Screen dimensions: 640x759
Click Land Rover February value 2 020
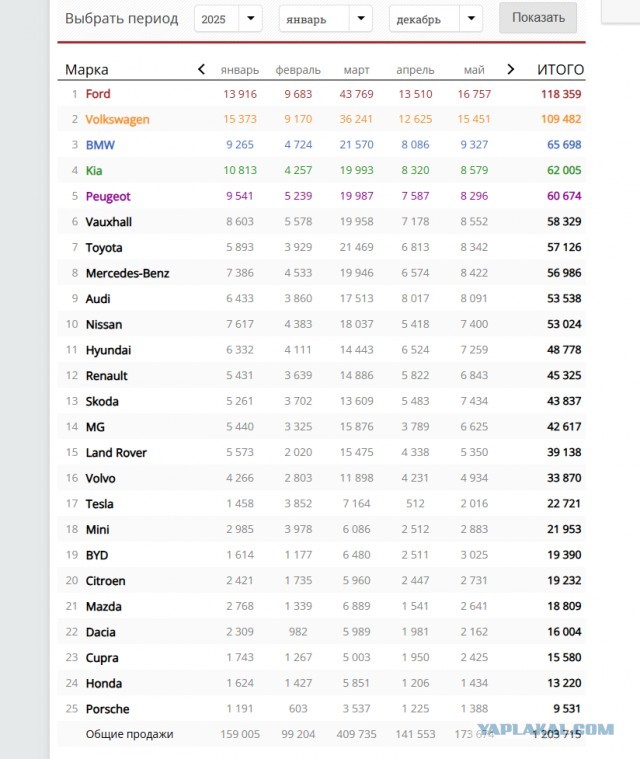[x=298, y=453]
